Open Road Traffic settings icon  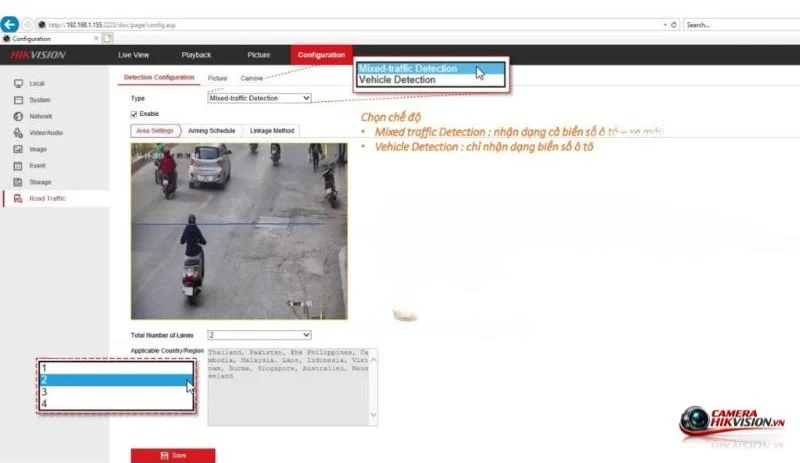(x=18, y=199)
